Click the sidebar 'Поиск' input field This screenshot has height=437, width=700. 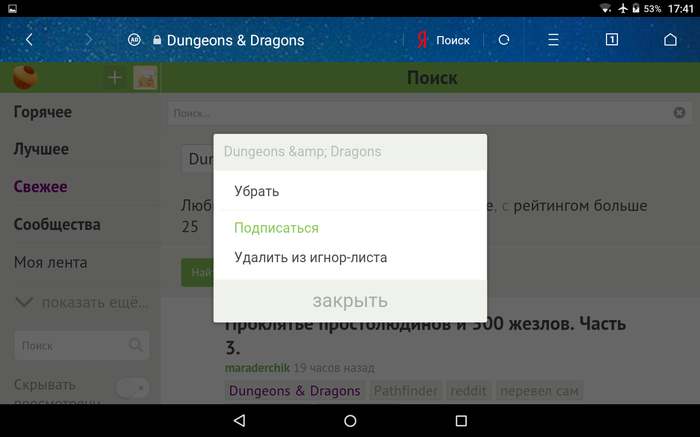(x=72, y=345)
